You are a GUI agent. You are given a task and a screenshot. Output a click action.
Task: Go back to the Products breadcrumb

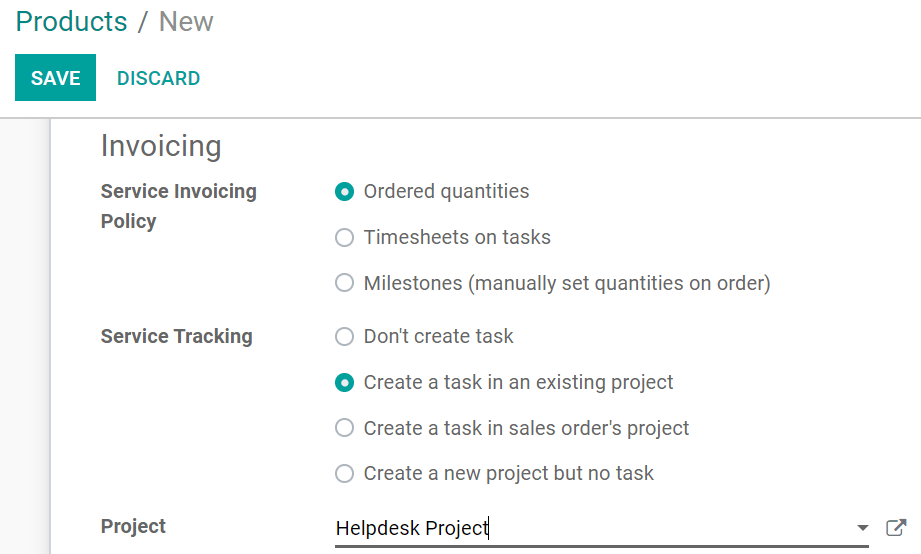click(71, 22)
